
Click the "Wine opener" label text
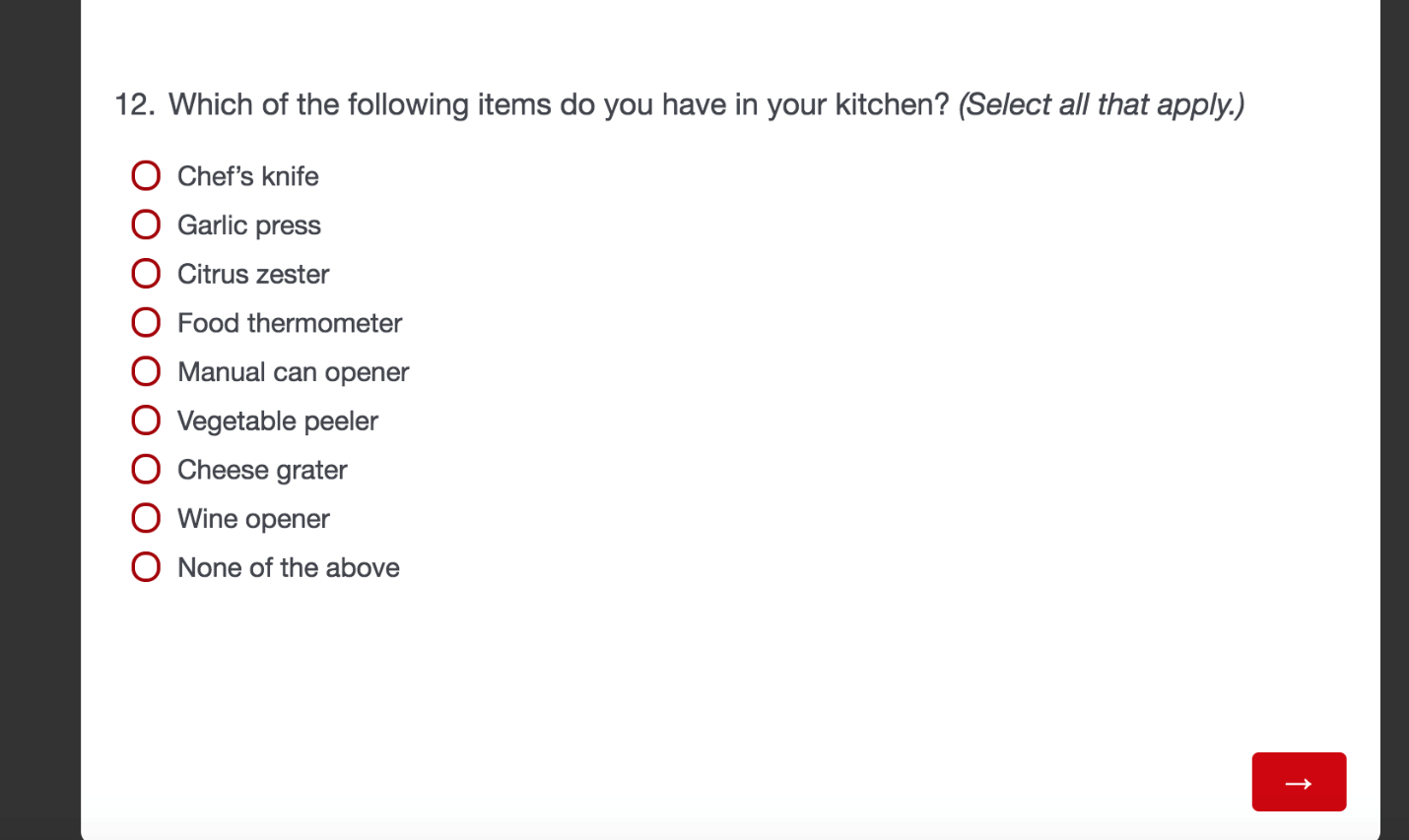tap(253, 519)
